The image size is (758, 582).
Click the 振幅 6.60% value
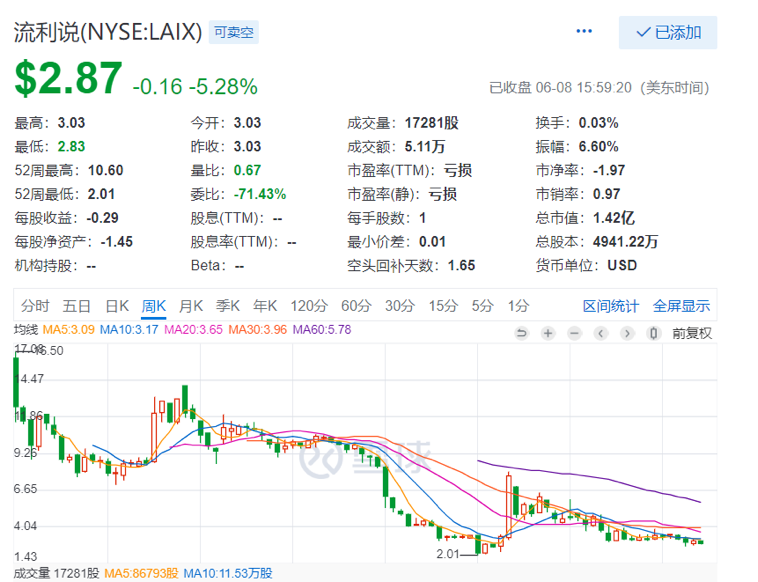pyautogui.click(x=598, y=146)
